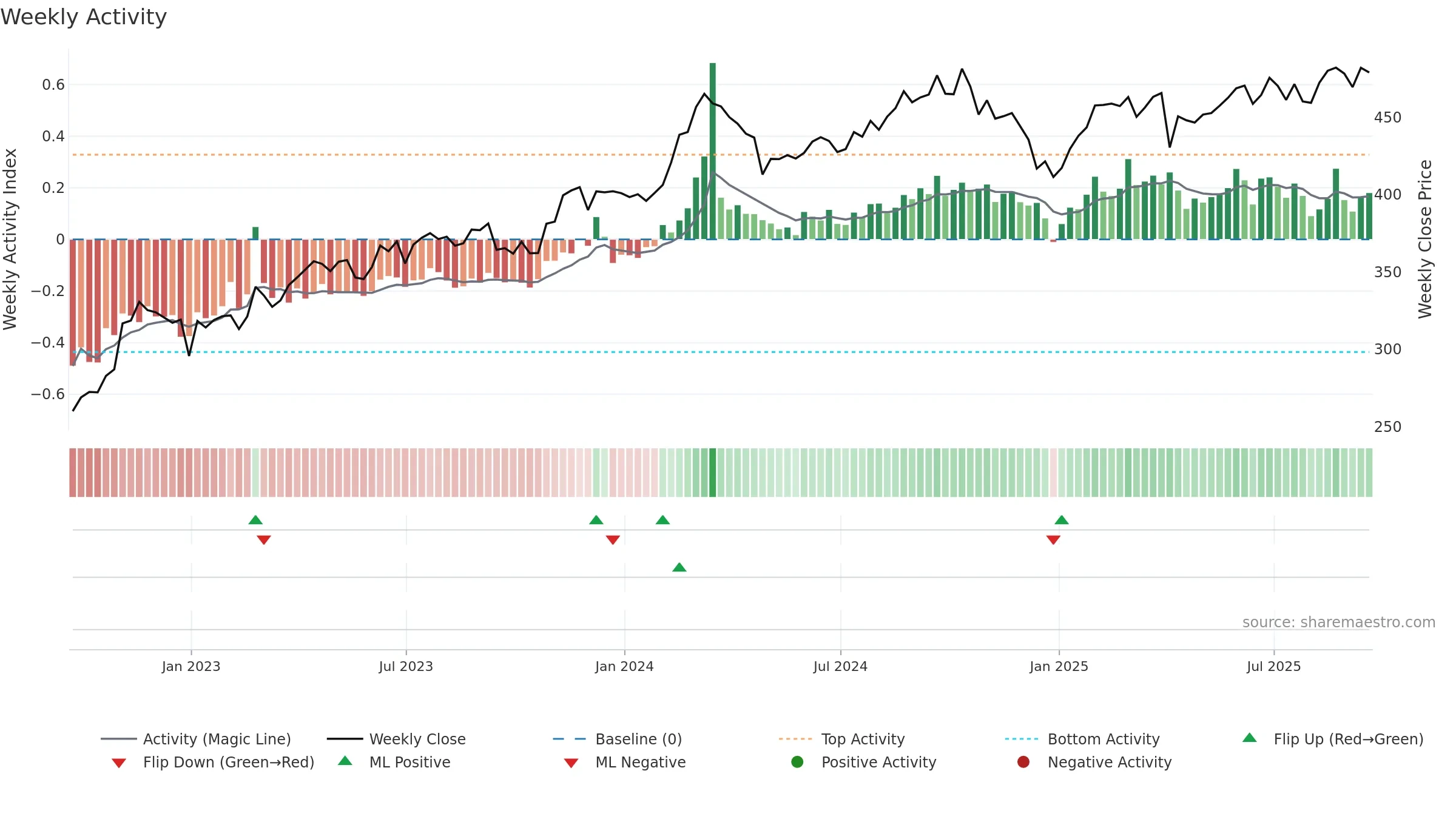Screen dimensions: 1456x819
Task: Click the pink cell in the heatmap near Jan 2025
Action: [1053, 473]
